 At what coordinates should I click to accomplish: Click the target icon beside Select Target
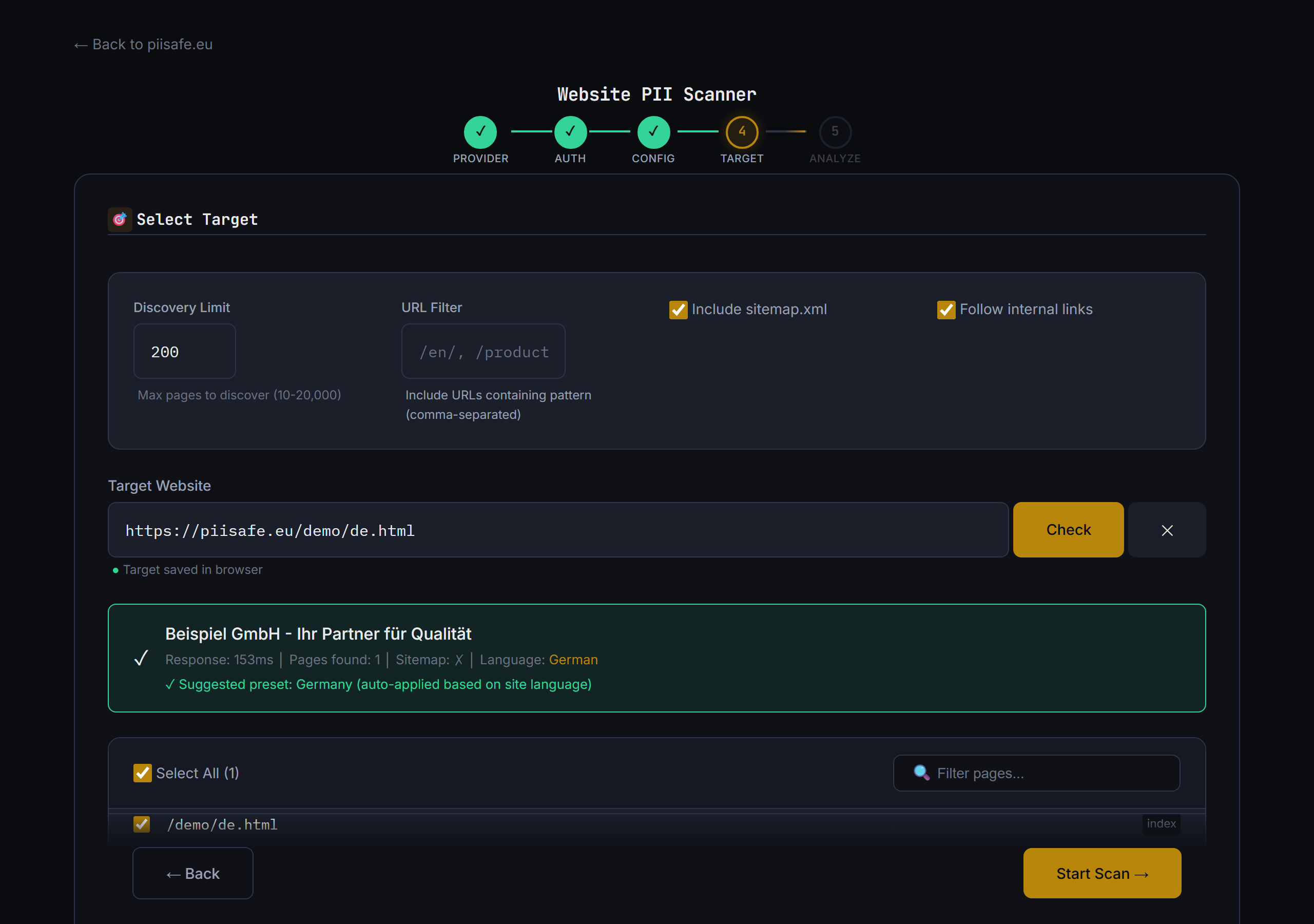(120, 219)
